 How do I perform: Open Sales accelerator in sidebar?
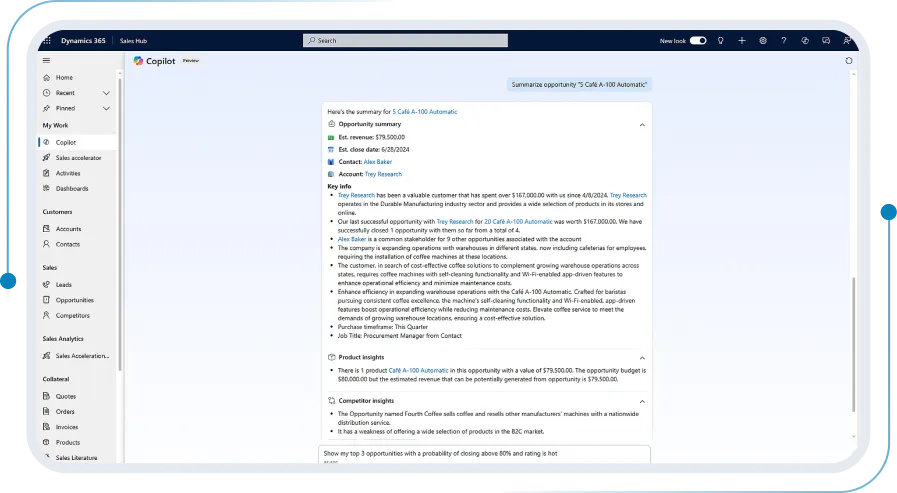(78, 158)
